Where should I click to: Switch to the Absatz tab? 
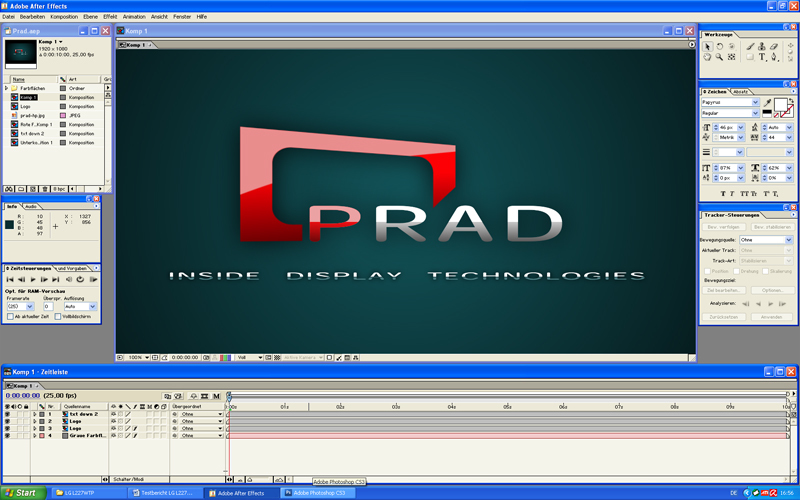(x=740, y=92)
